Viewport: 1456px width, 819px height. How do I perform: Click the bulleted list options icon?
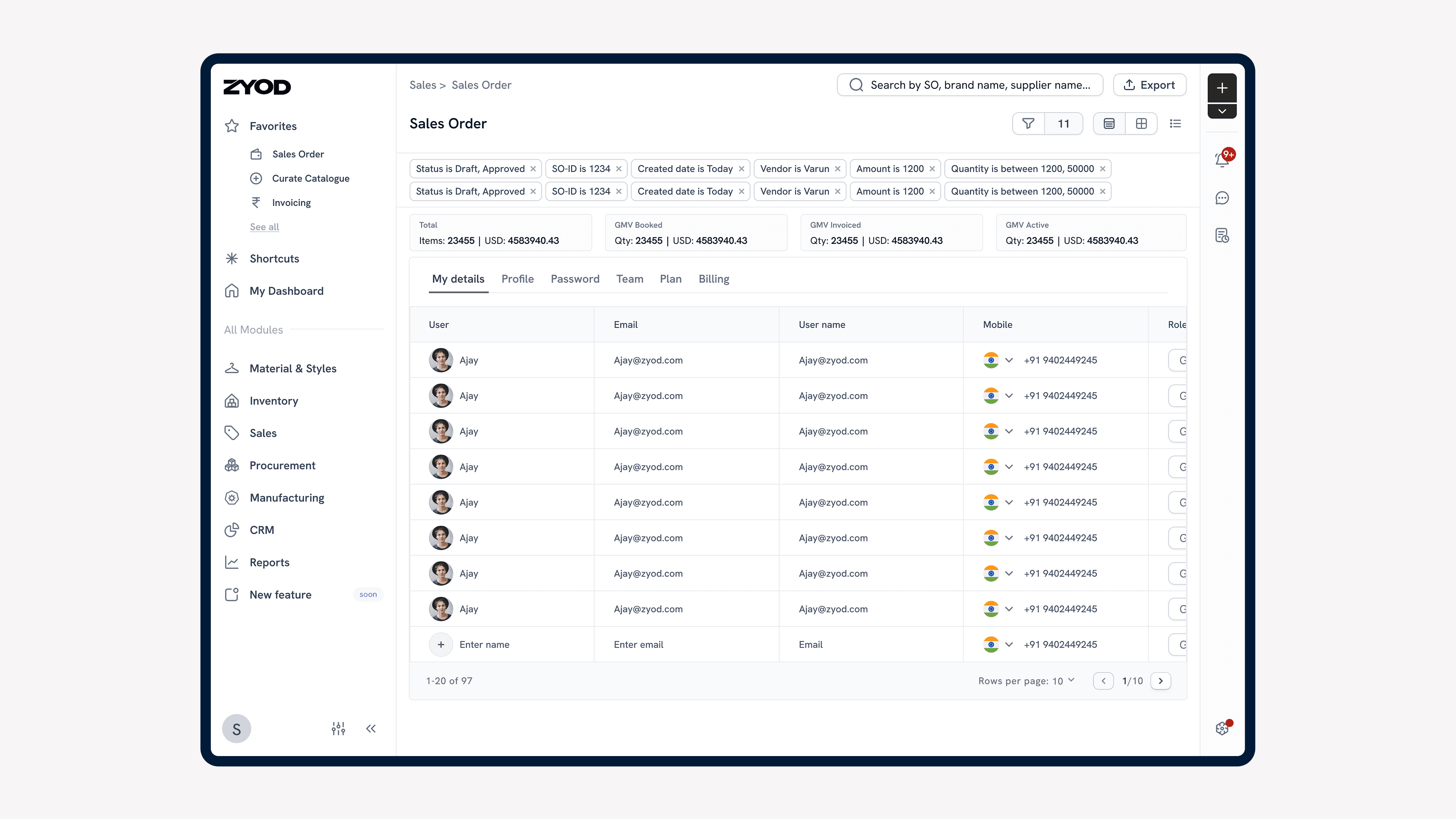[x=1176, y=123]
